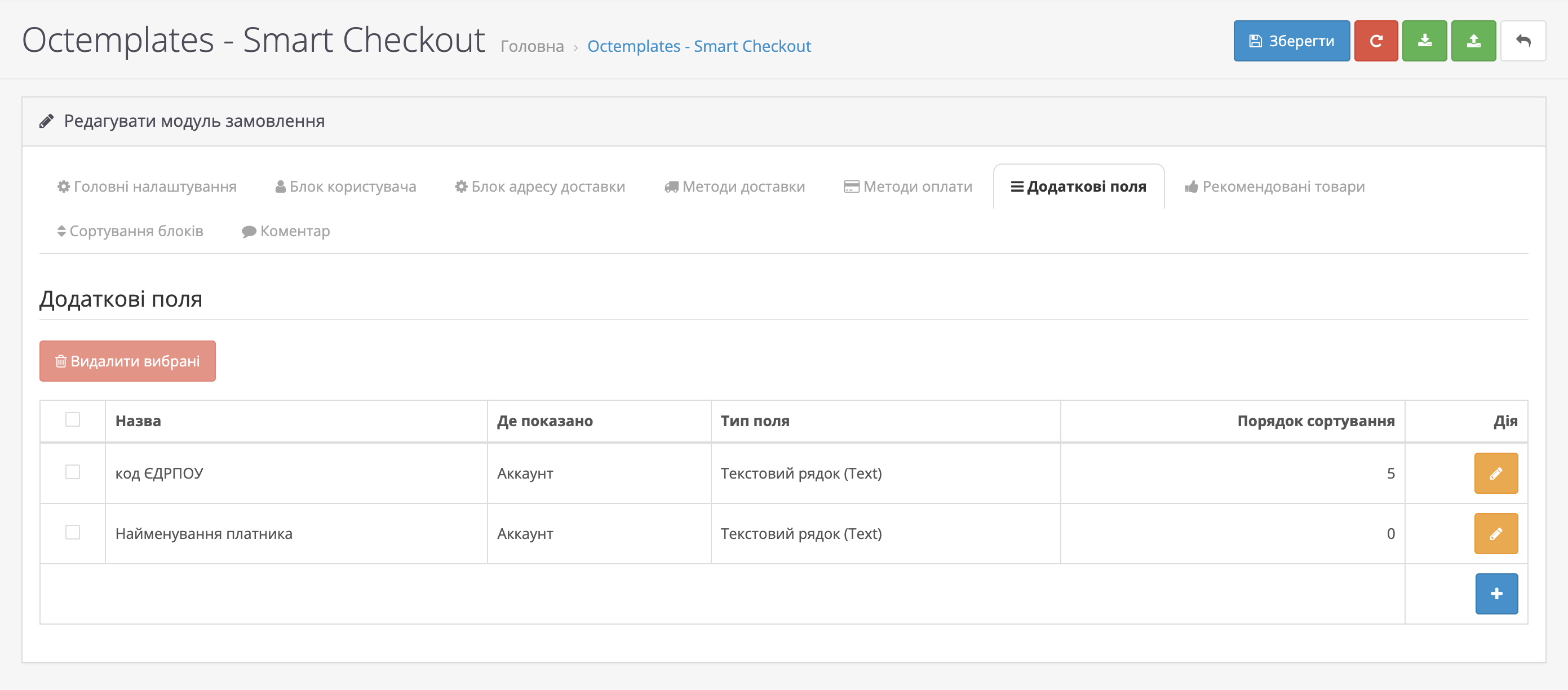This screenshot has width=1568, height=690.
Task: Click the green download/export icon button
Action: pos(1424,41)
